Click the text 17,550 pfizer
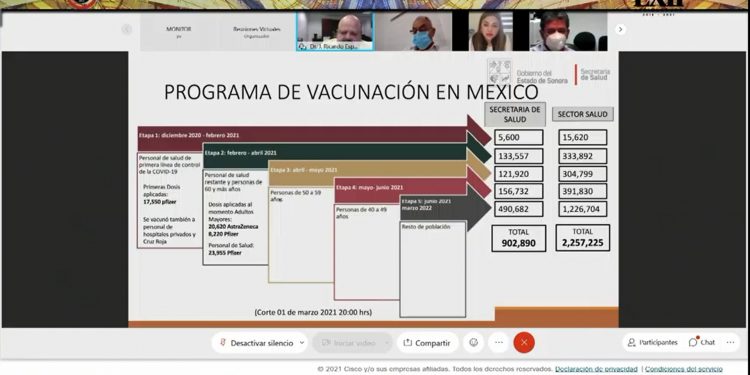750x375 pixels. (160, 202)
